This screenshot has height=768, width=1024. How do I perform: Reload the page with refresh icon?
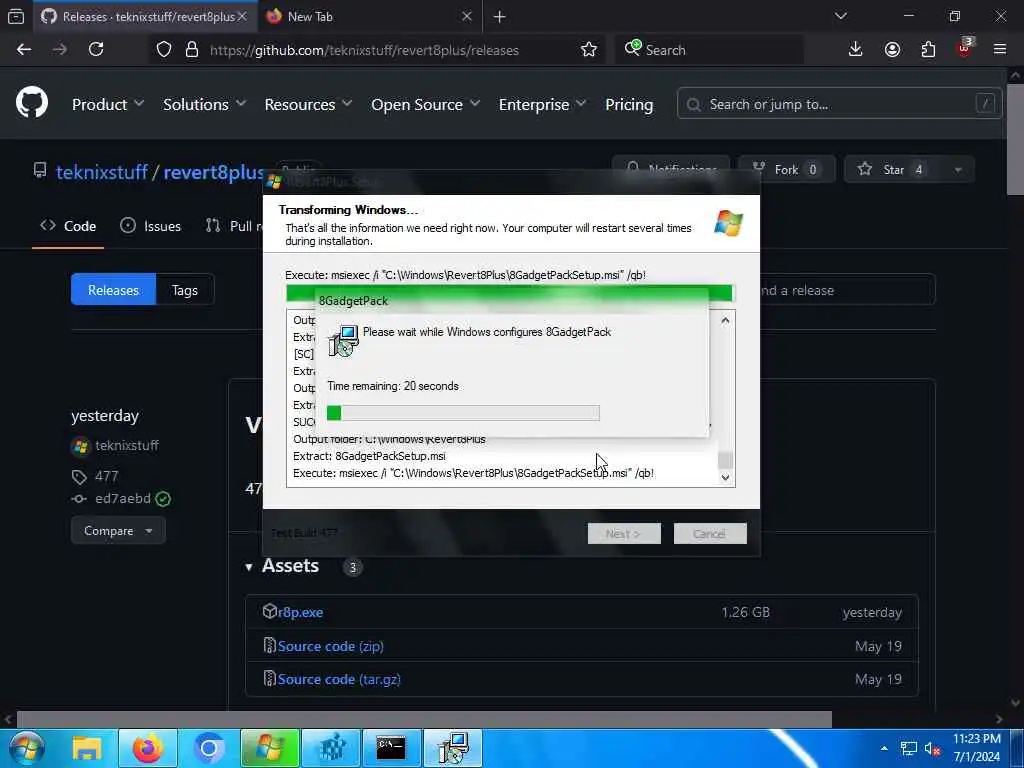tap(96, 50)
